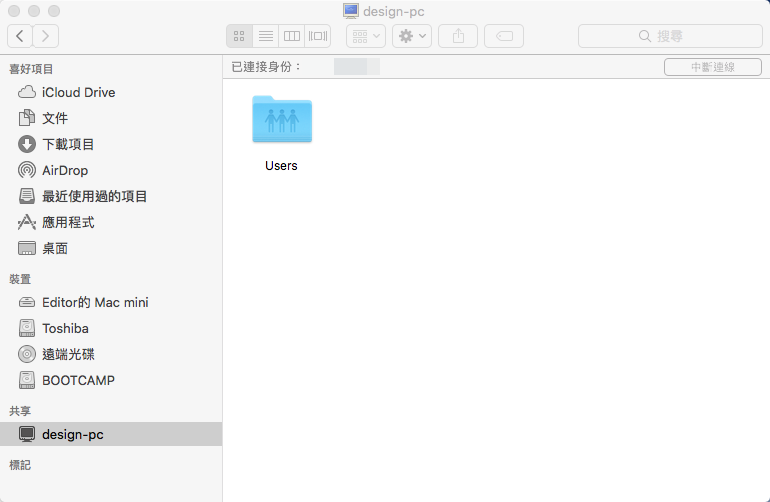Click the iCloud Drive cloud icon

click(x=27, y=92)
